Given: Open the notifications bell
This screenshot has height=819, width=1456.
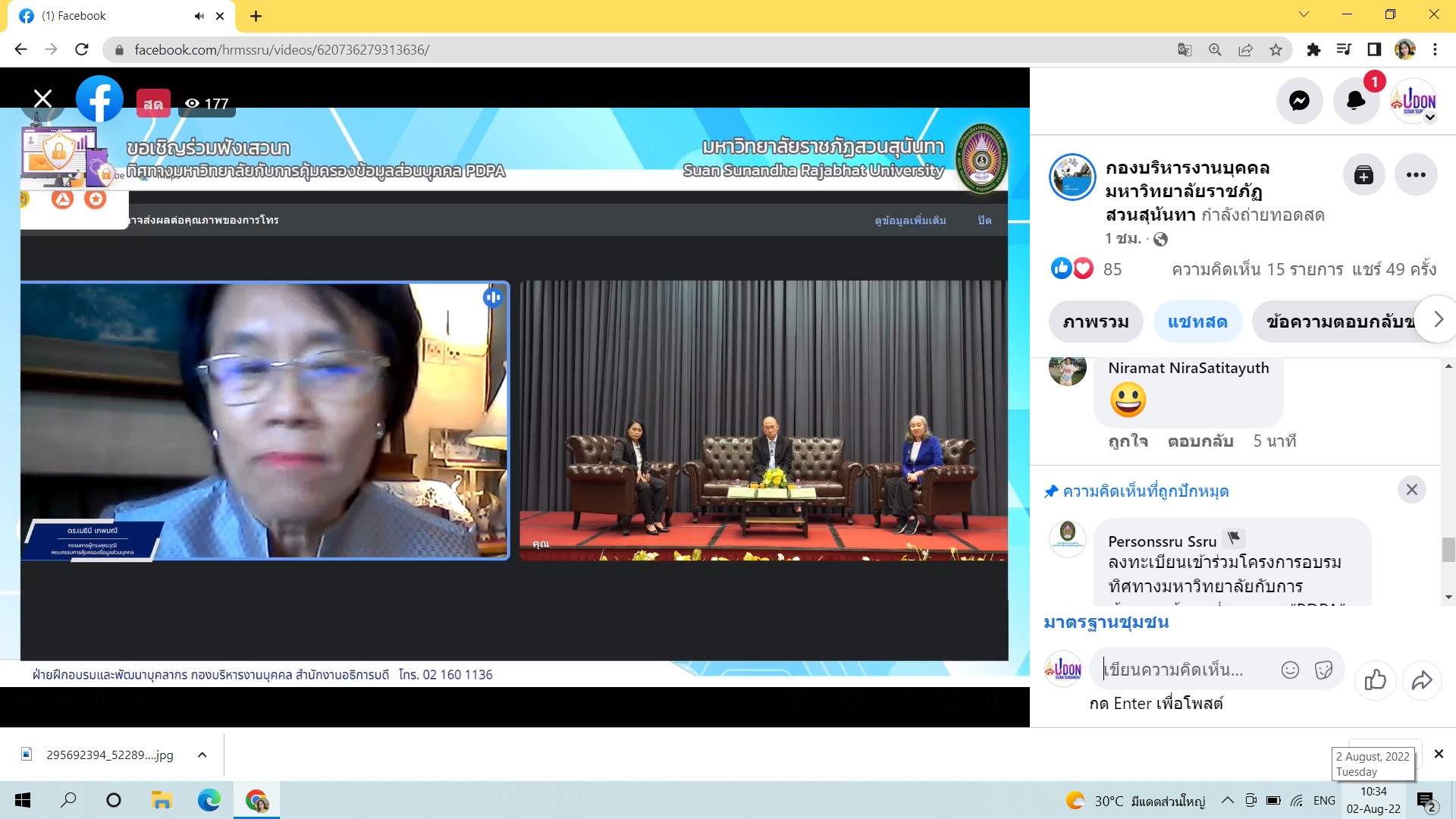Looking at the screenshot, I should [x=1356, y=101].
